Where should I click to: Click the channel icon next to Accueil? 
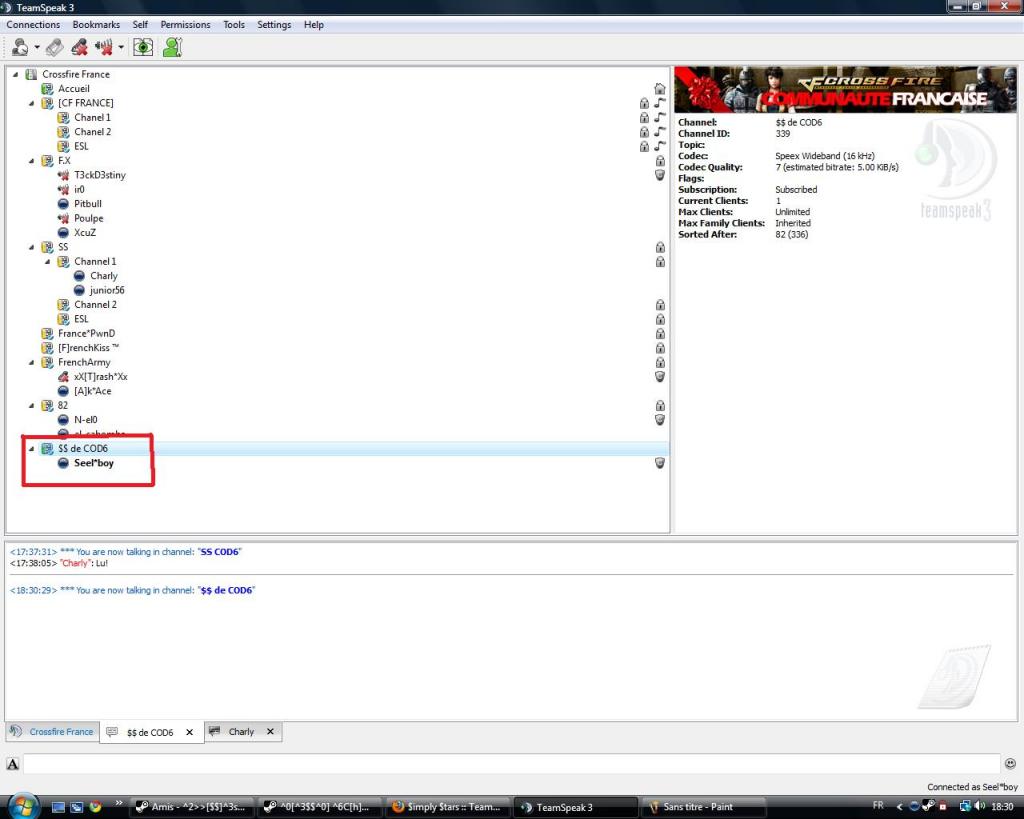pyautogui.click(x=47, y=89)
